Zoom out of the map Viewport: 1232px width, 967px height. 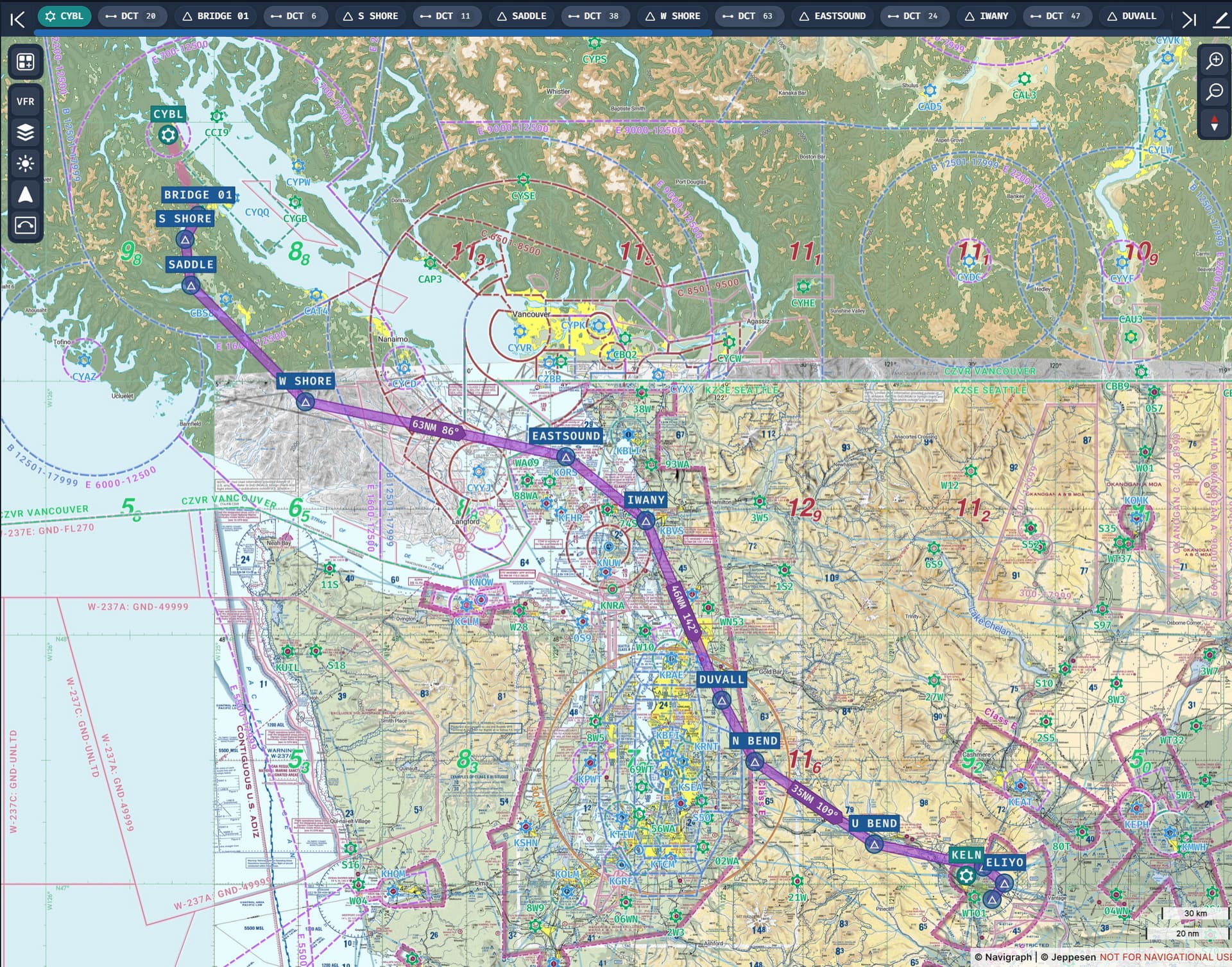pos(1214,92)
